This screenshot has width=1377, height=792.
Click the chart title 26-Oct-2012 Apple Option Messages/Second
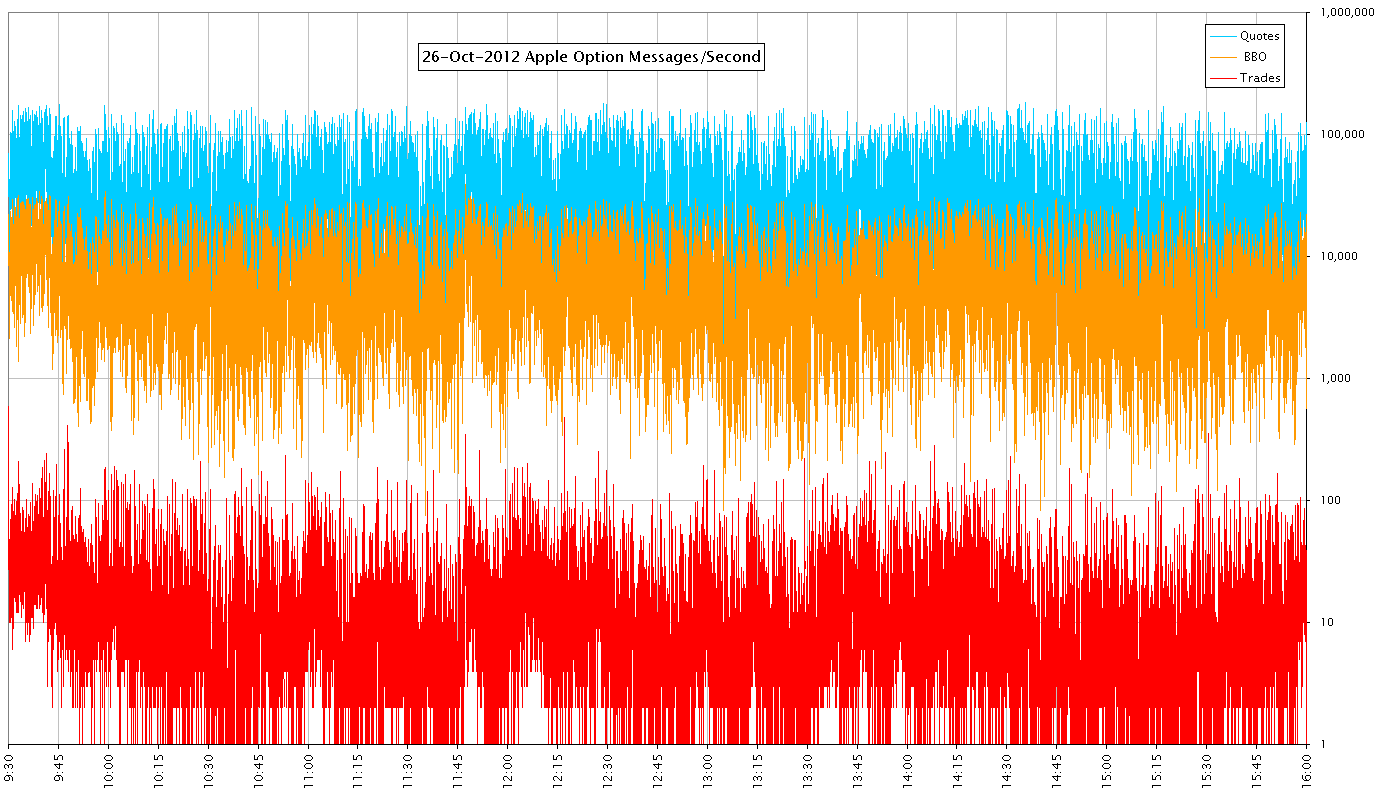coord(591,57)
